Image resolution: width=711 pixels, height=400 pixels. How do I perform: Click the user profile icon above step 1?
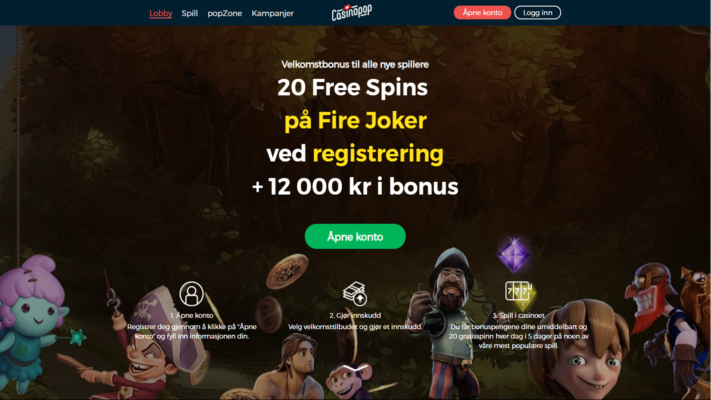[191, 293]
